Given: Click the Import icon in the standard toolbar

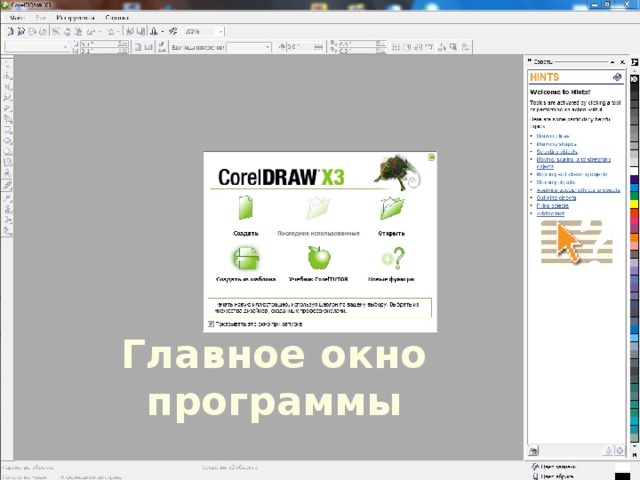Looking at the screenshot, I should [130, 31].
